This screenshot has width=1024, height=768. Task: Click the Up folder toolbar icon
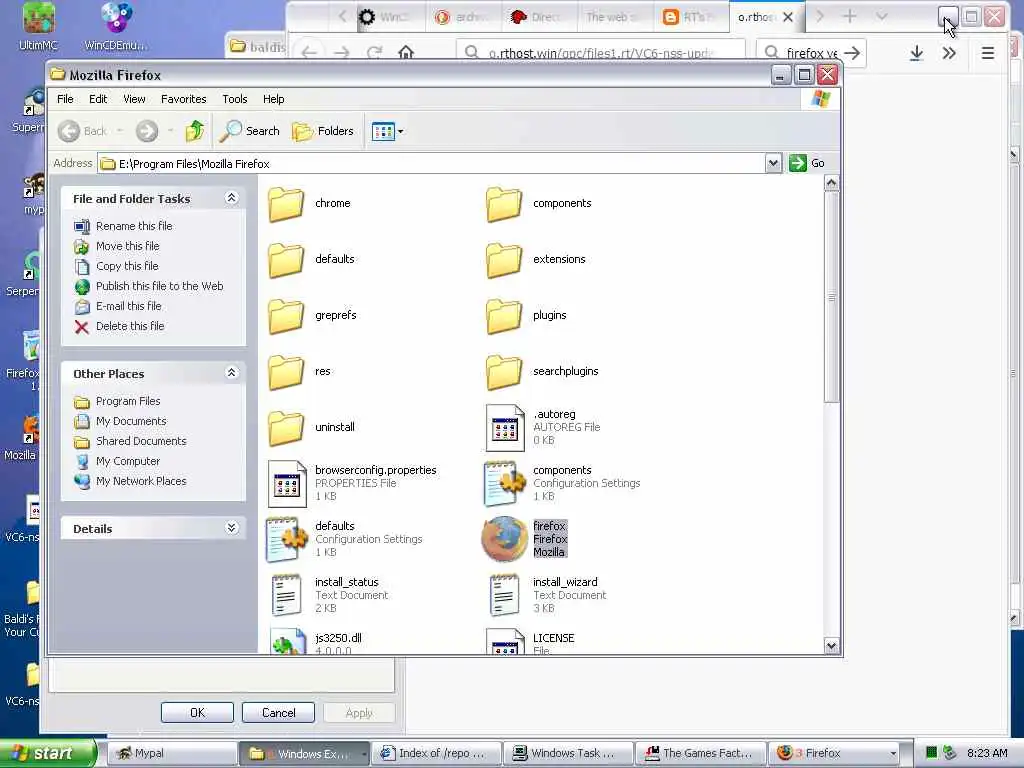click(195, 131)
